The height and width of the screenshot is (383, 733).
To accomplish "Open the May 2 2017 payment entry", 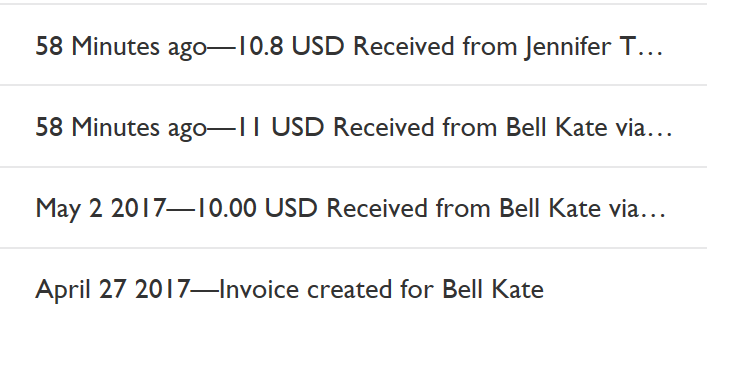I will pos(353,208).
